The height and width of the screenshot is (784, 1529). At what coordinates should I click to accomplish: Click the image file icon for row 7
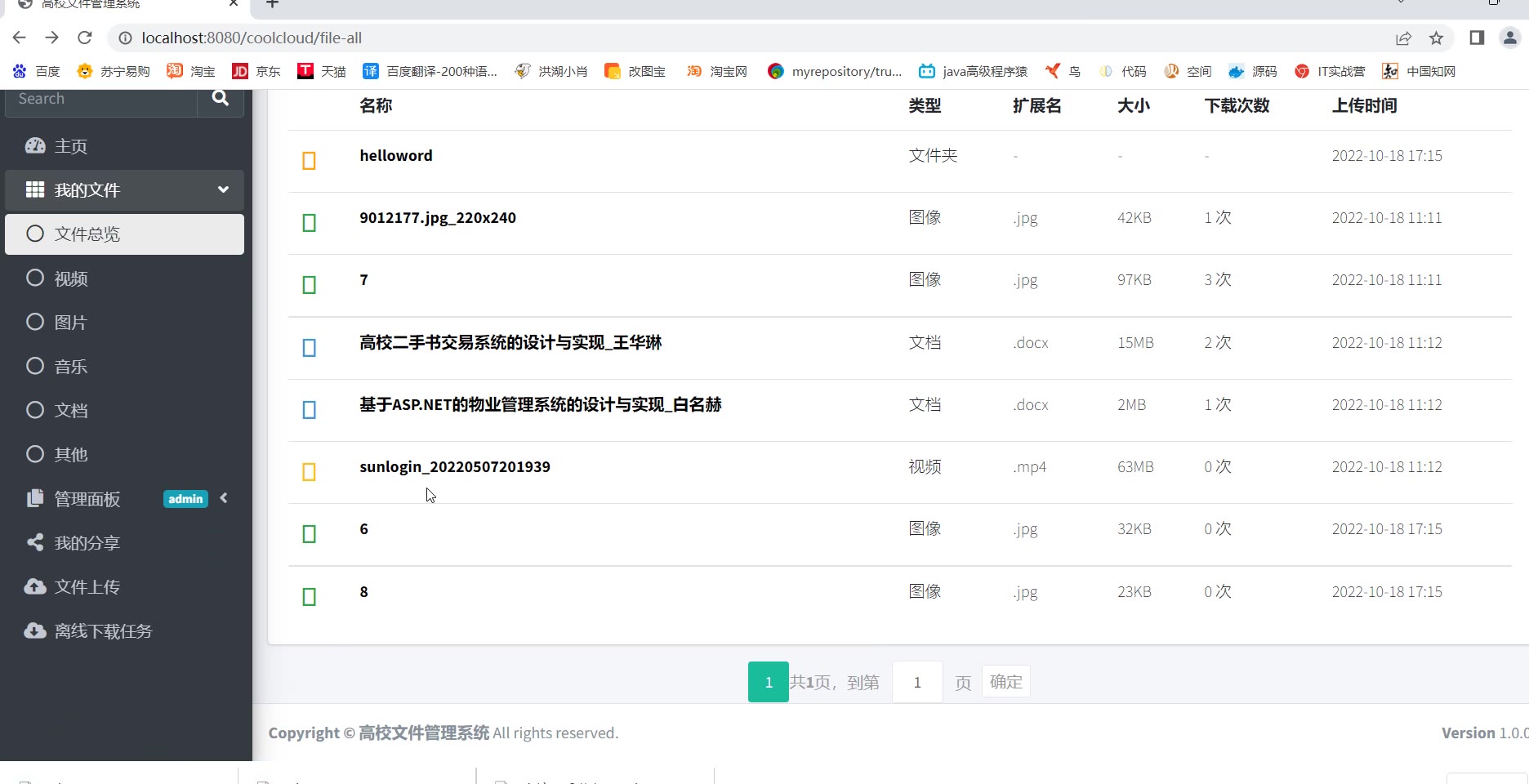310,285
